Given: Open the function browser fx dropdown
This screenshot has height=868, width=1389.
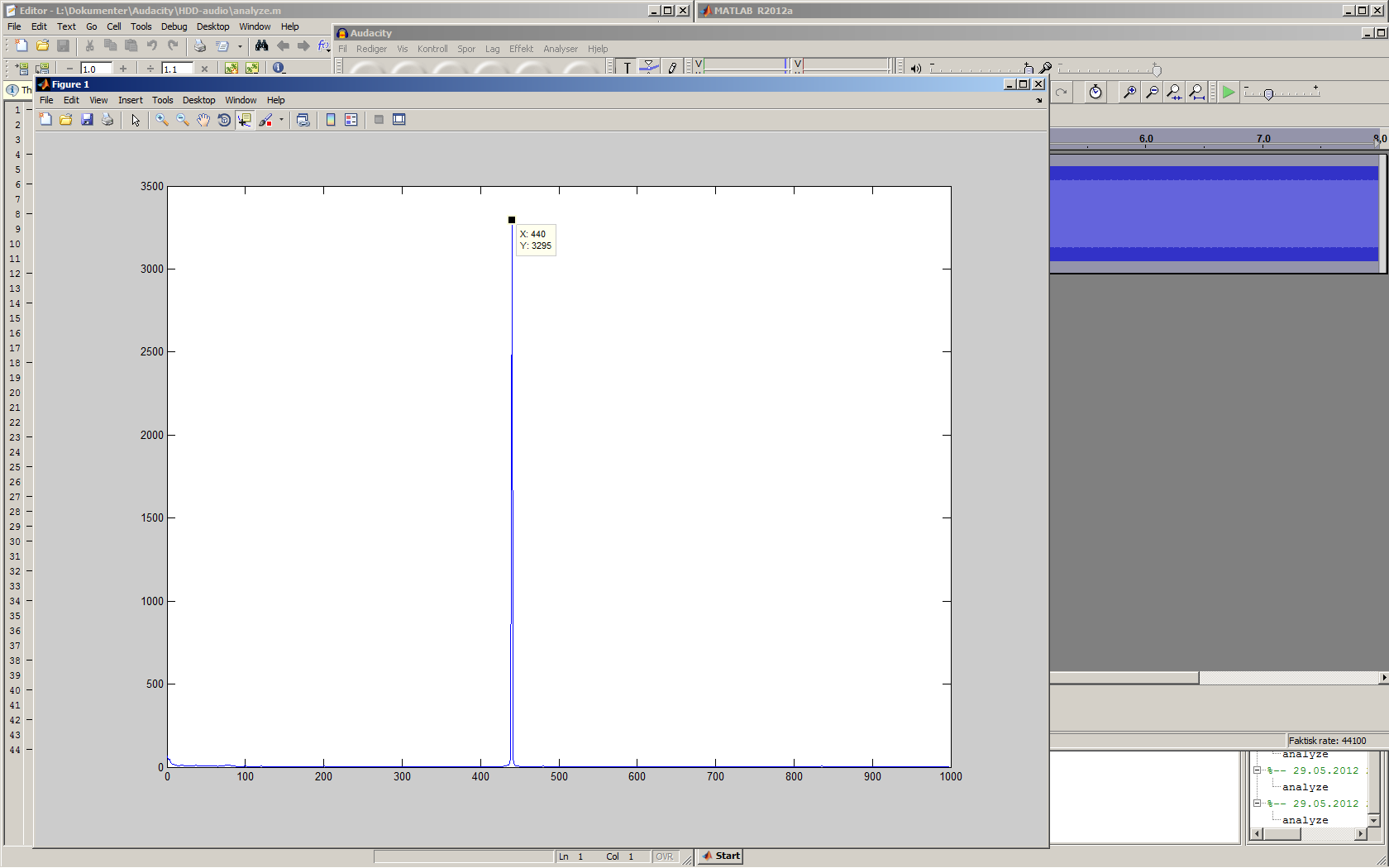Looking at the screenshot, I should pyautogui.click(x=324, y=46).
